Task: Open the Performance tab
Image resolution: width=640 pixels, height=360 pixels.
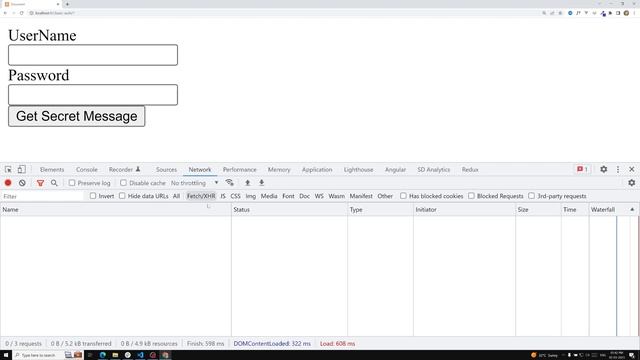Action: [x=240, y=169]
